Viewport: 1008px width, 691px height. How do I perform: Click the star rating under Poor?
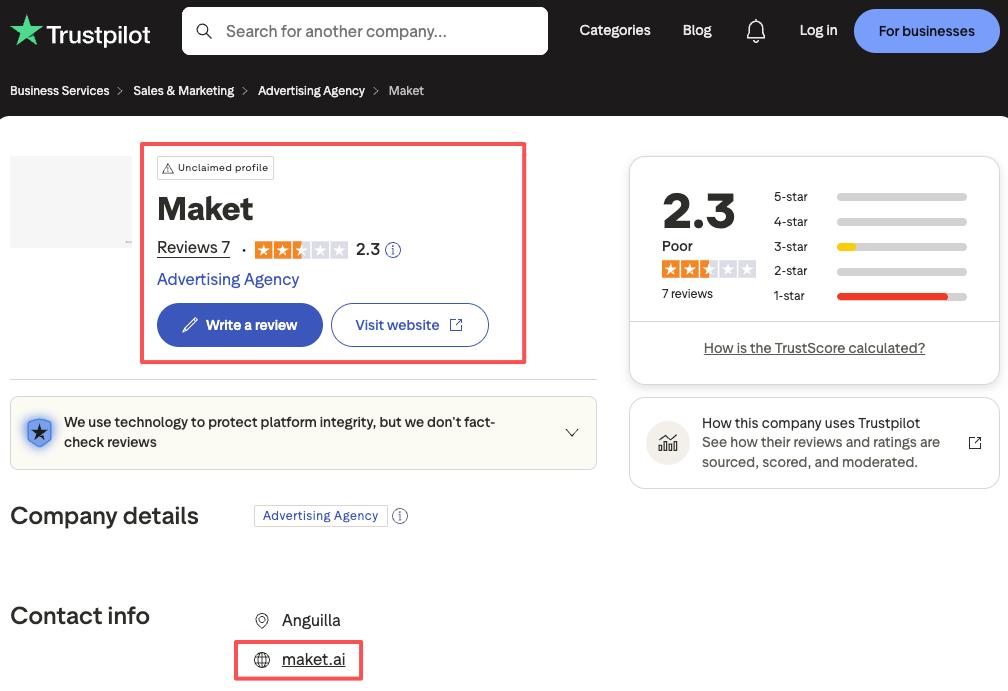(708, 269)
